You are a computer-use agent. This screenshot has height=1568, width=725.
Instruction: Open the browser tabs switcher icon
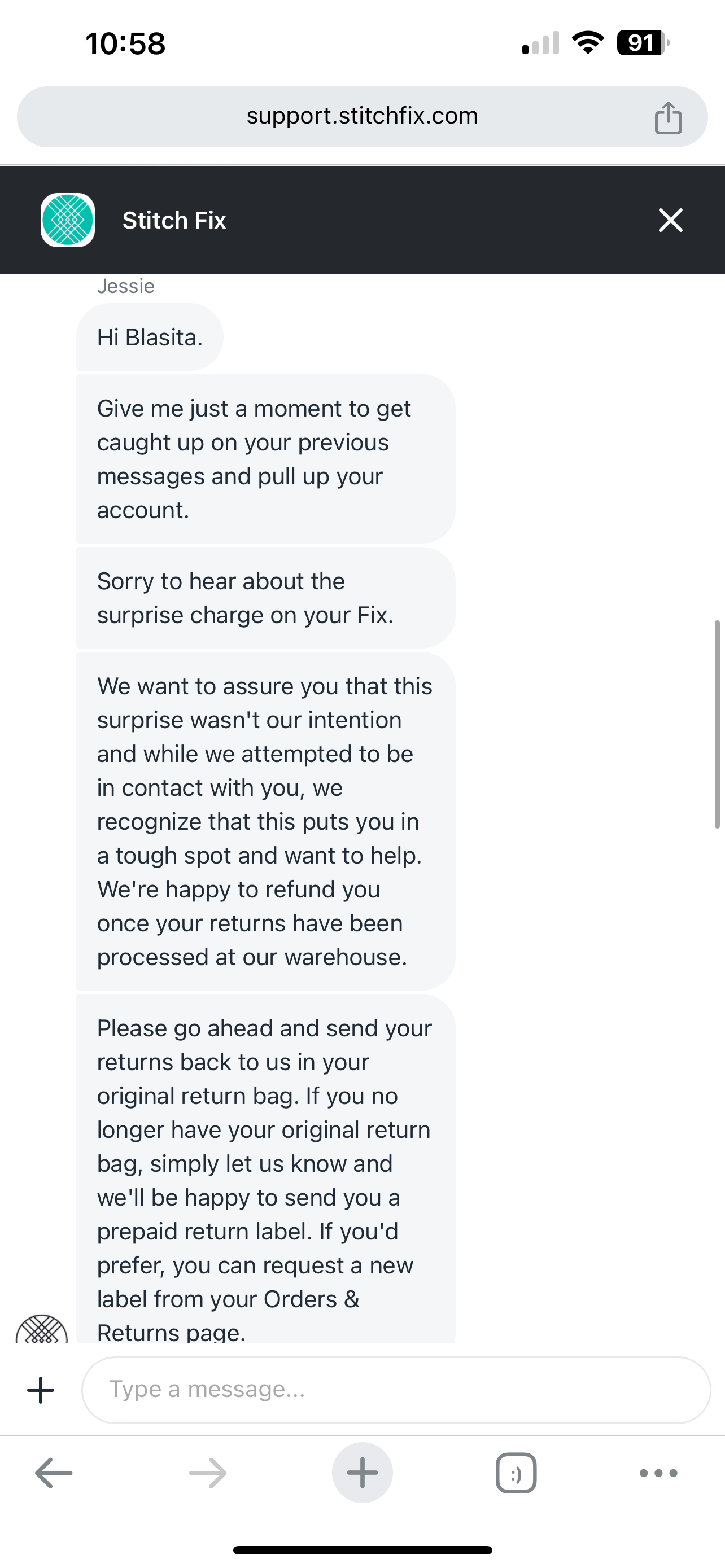coord(516,1473)
